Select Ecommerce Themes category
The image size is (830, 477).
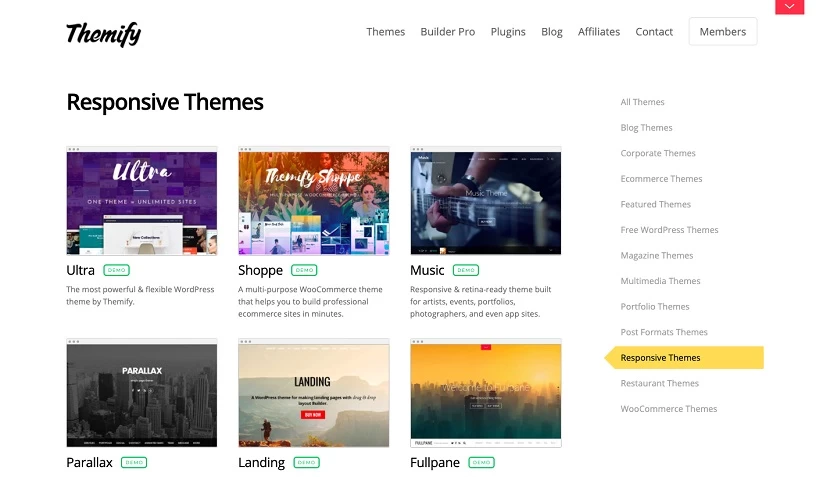coord(661,179)
